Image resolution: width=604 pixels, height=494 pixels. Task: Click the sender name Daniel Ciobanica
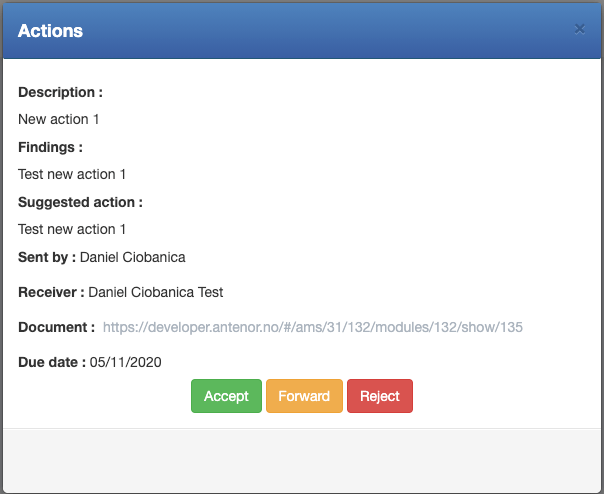pyautogui.click(x=133, y=257)
